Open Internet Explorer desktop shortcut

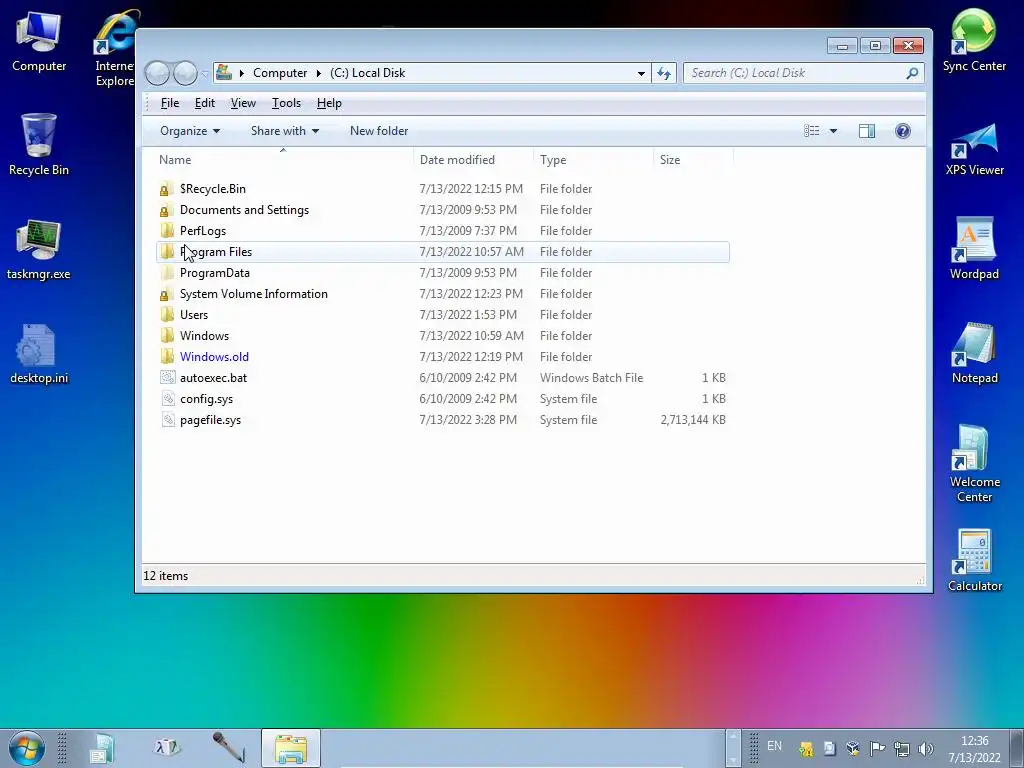(114, 49)
